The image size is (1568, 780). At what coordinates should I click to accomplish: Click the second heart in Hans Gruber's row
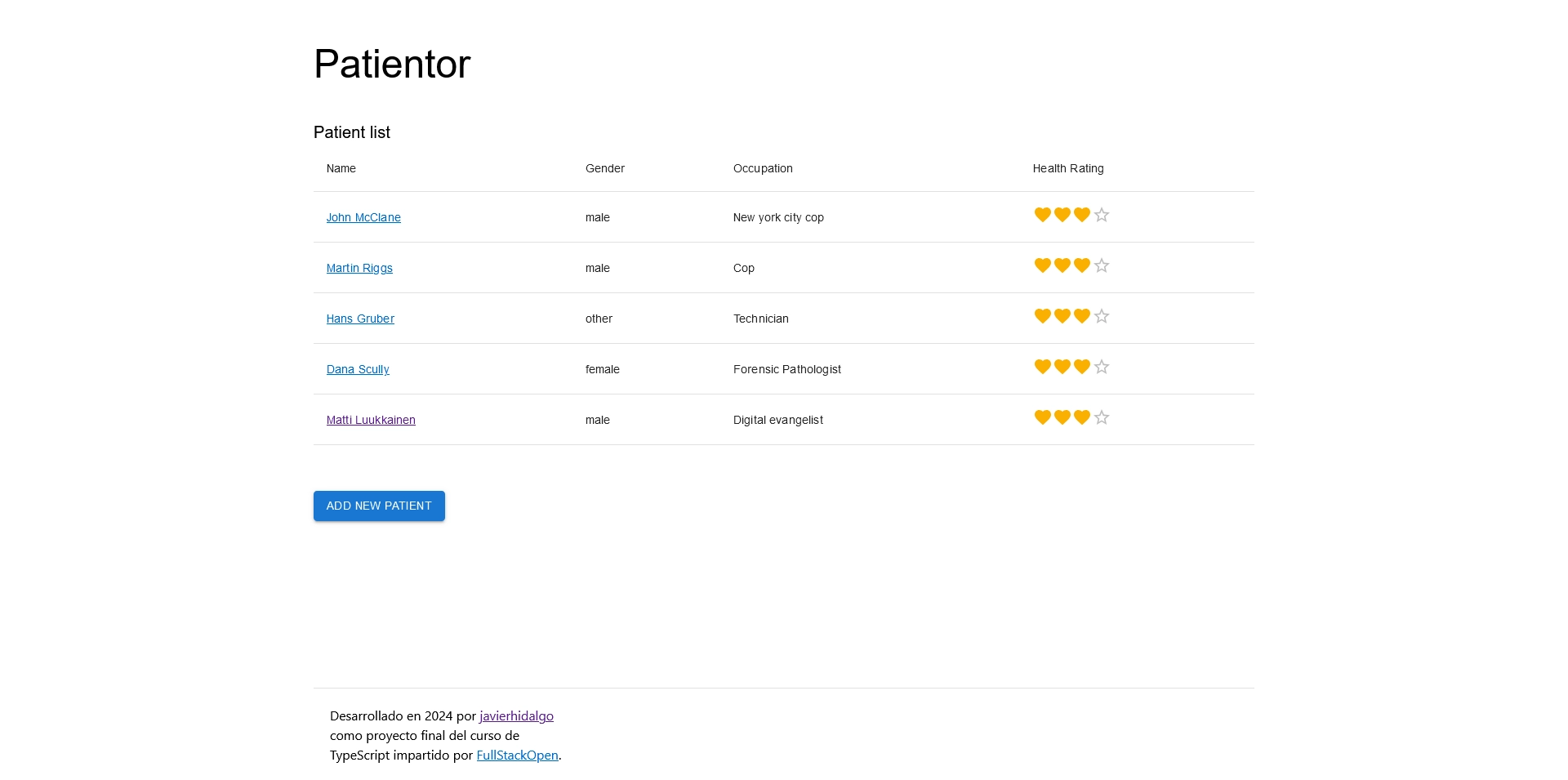[1062, 316]
